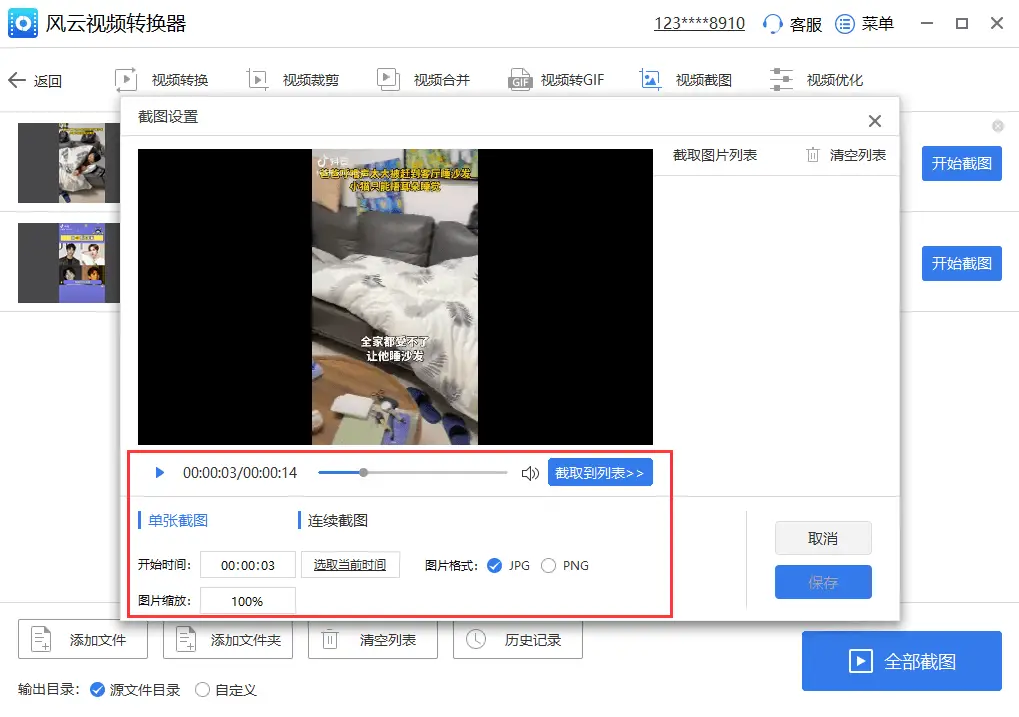Screen dimensions: 1019x717
Task: Click the 图片缩放 100% field
Action: pyautogui.click(x=248, y=601)
